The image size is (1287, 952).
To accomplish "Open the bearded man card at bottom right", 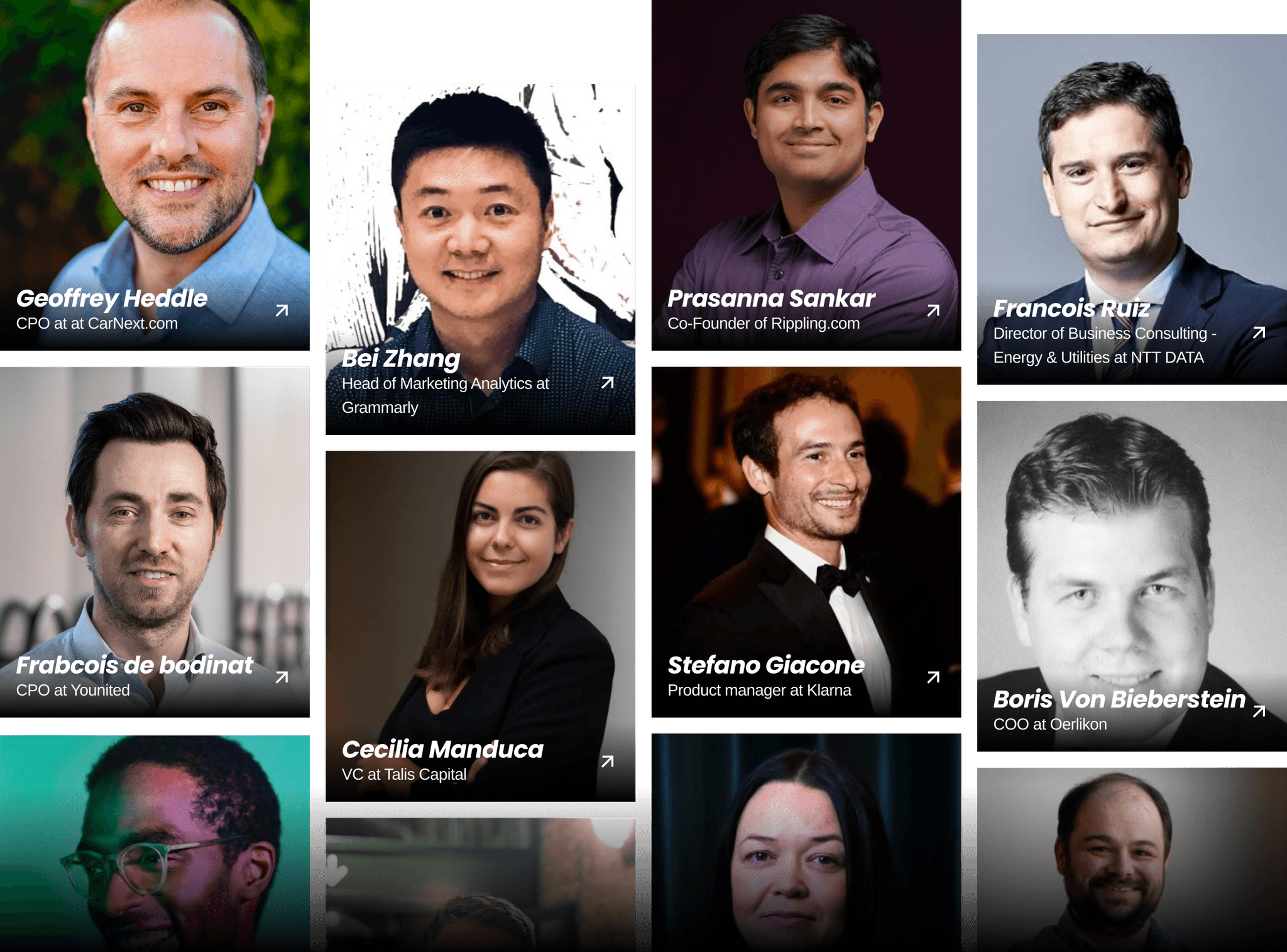I will 1132,860.
